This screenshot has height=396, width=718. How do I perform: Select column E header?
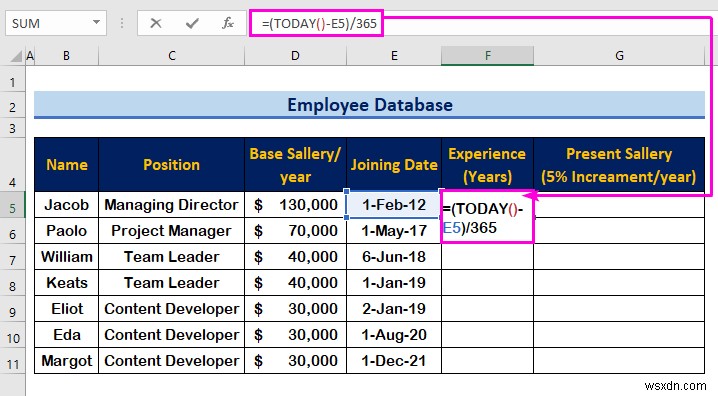pos(394,56)
